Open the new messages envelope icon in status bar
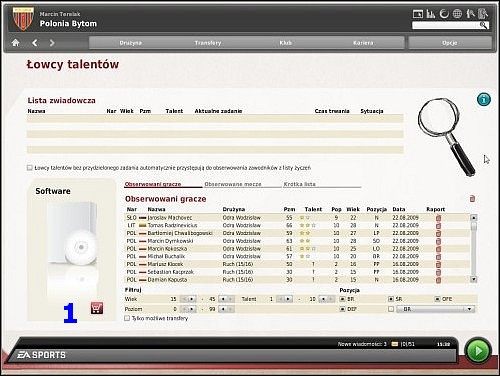Screen dimensions: 500x376 click(x=395, y=344)
